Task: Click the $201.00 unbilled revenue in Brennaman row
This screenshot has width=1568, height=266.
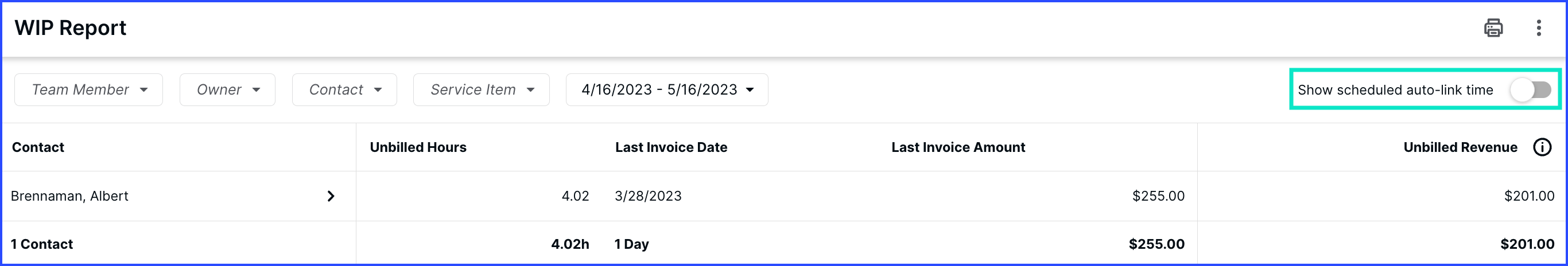Action: coord(1529,196)
